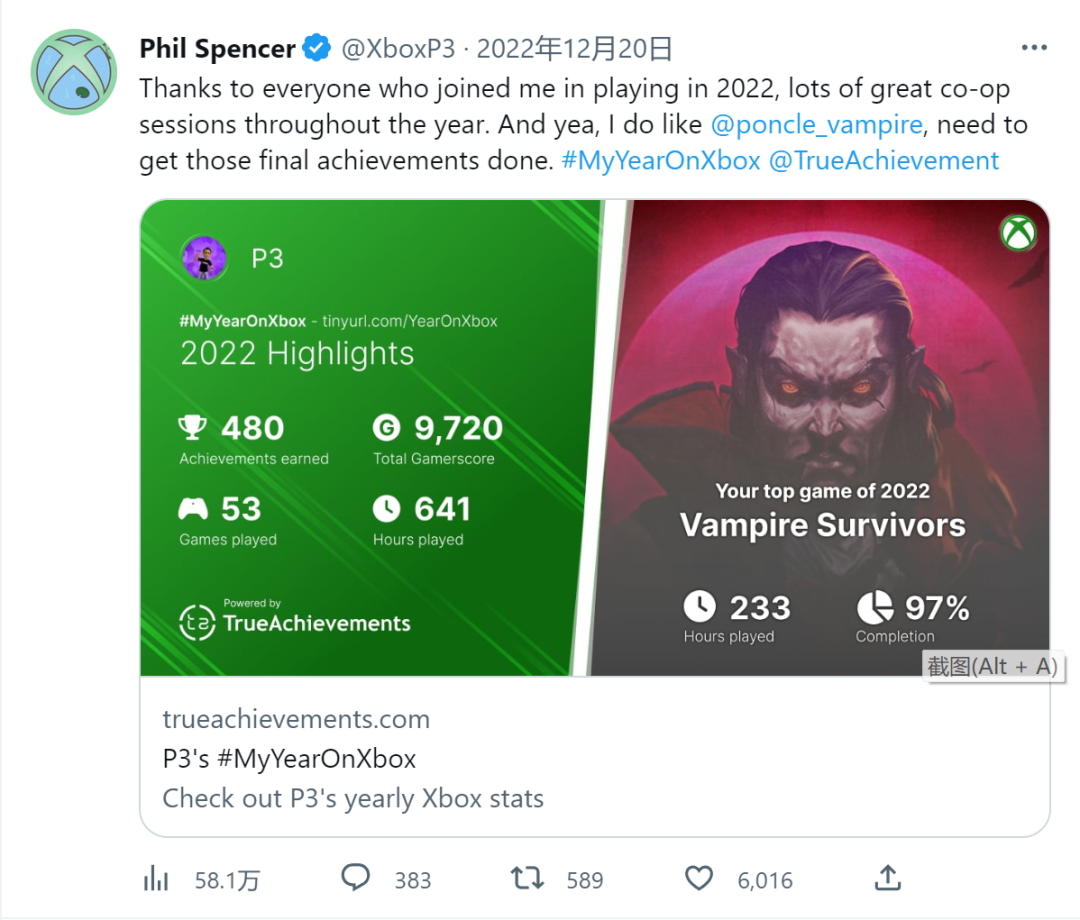Like the tweet with heart icon

(x=699, y=878)
